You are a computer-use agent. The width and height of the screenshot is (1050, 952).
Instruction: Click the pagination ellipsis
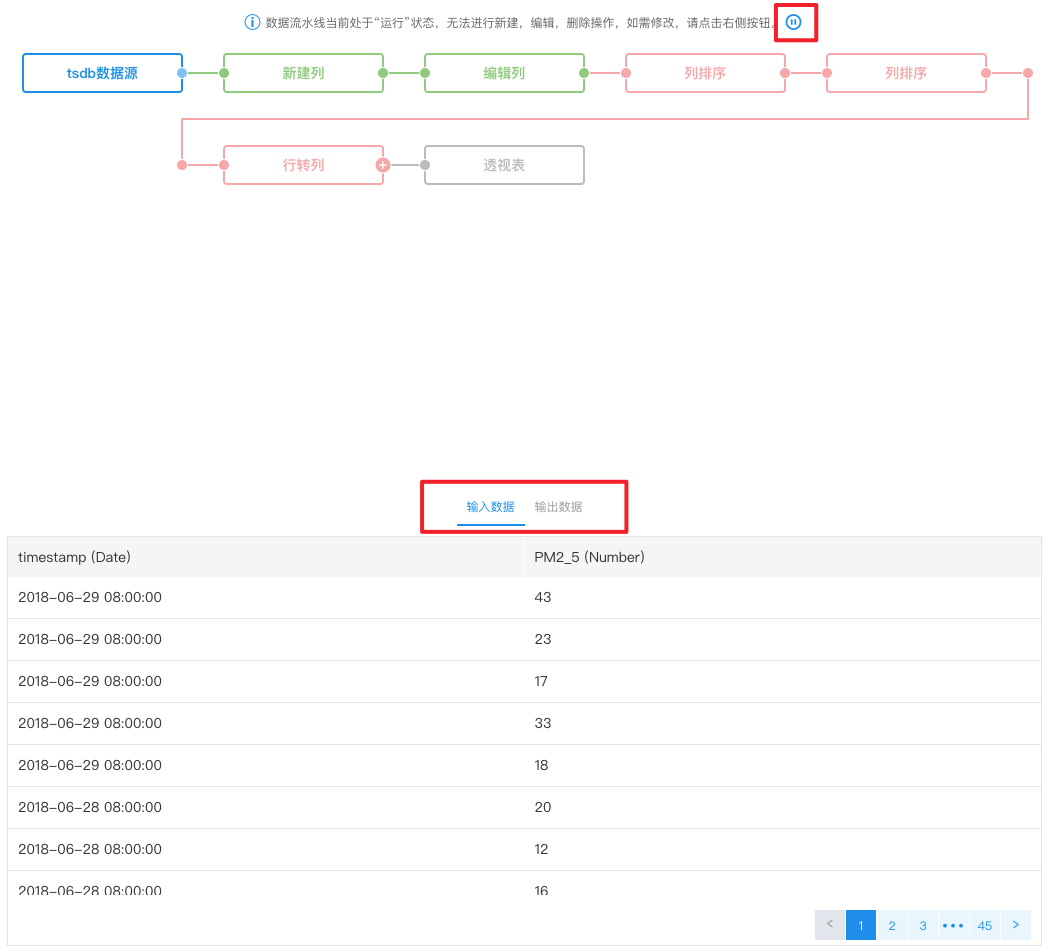pyautogui.click(x=953, y=925)
